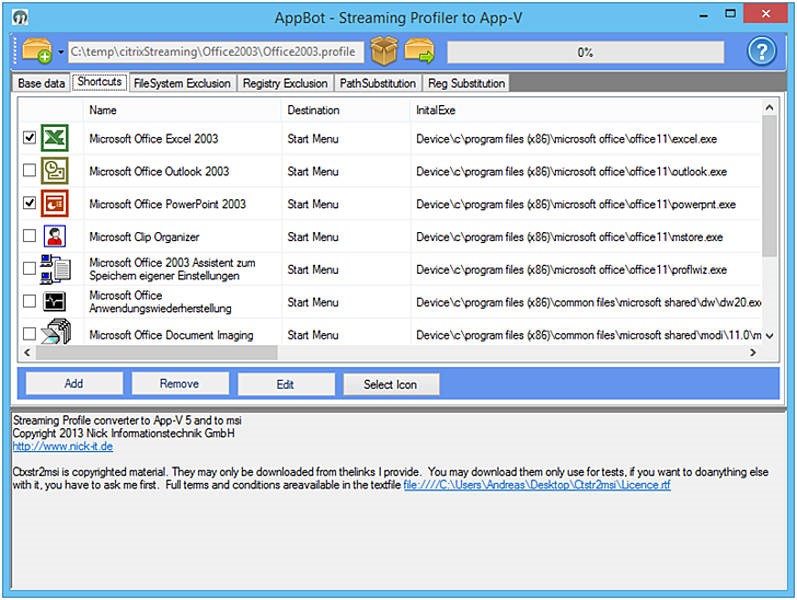Select the Microsoft Office Excel 2003 name
This screenshot has width=797, height=600.
(154, 139)
